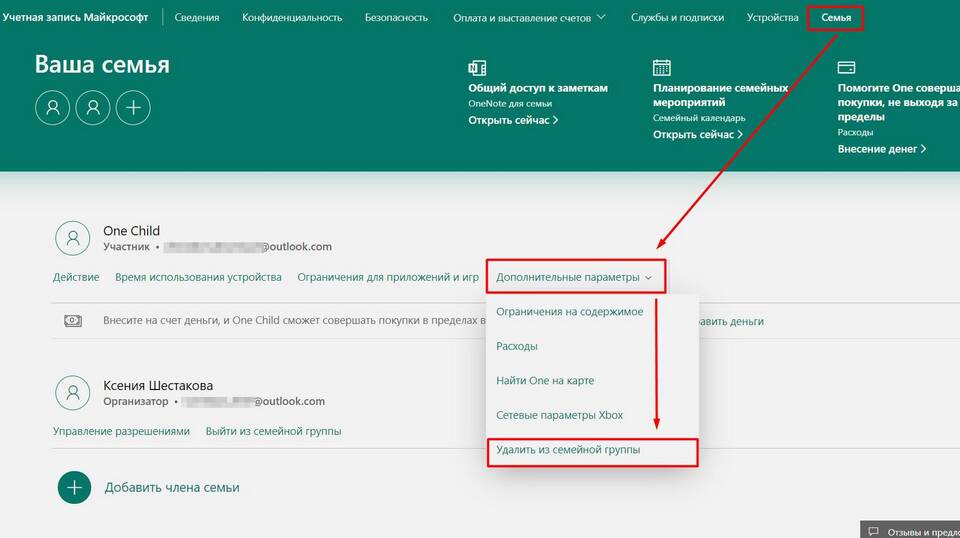Viewport: 960px width, 538px height.
Task: Open the Сведения tab
Action: click(x=197, y=18)
